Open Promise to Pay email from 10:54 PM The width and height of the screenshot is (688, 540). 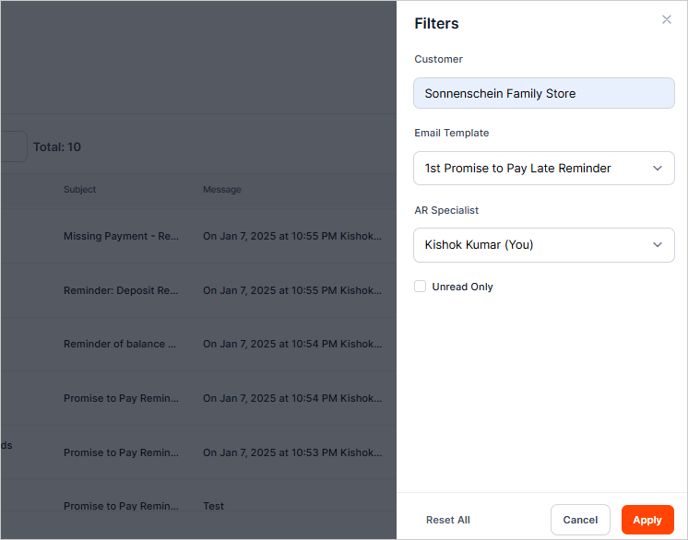121,398
